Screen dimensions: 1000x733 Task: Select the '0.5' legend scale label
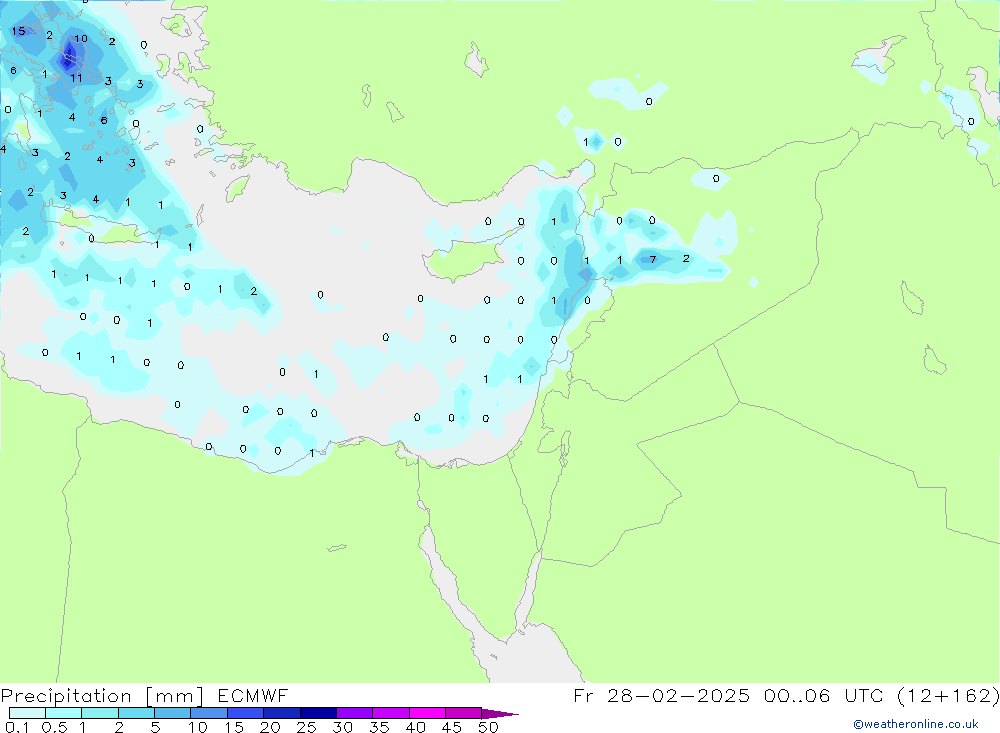(54, 727)
